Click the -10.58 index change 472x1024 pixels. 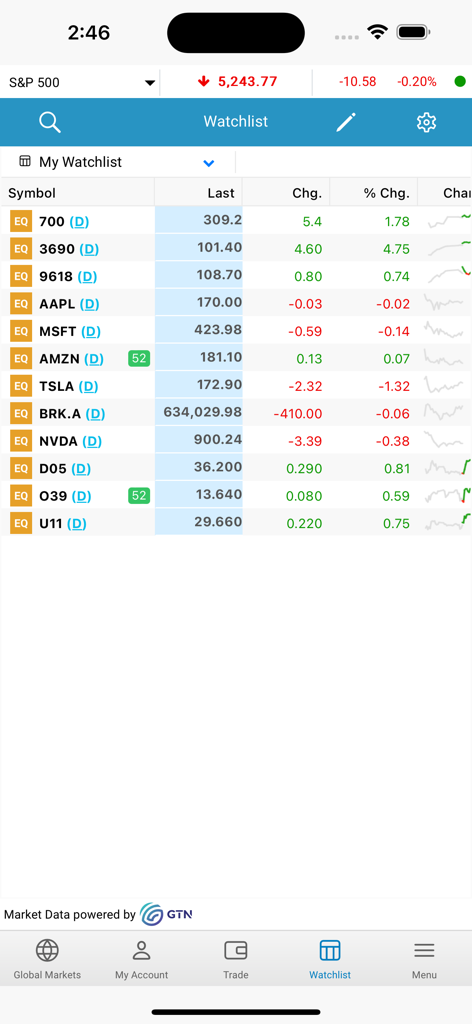[x=358, y=82]
